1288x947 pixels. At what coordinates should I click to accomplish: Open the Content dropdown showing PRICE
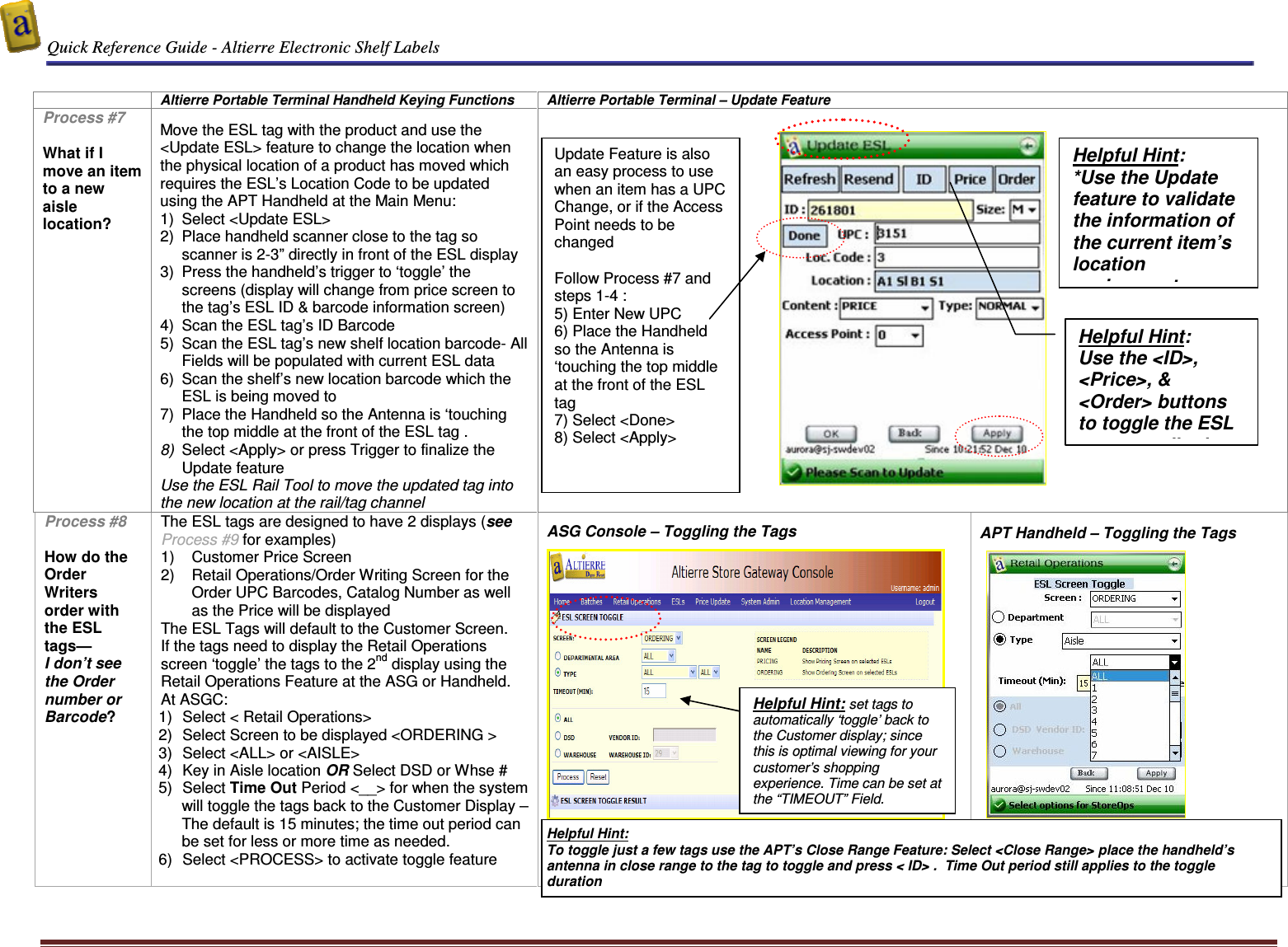point(886,306)
